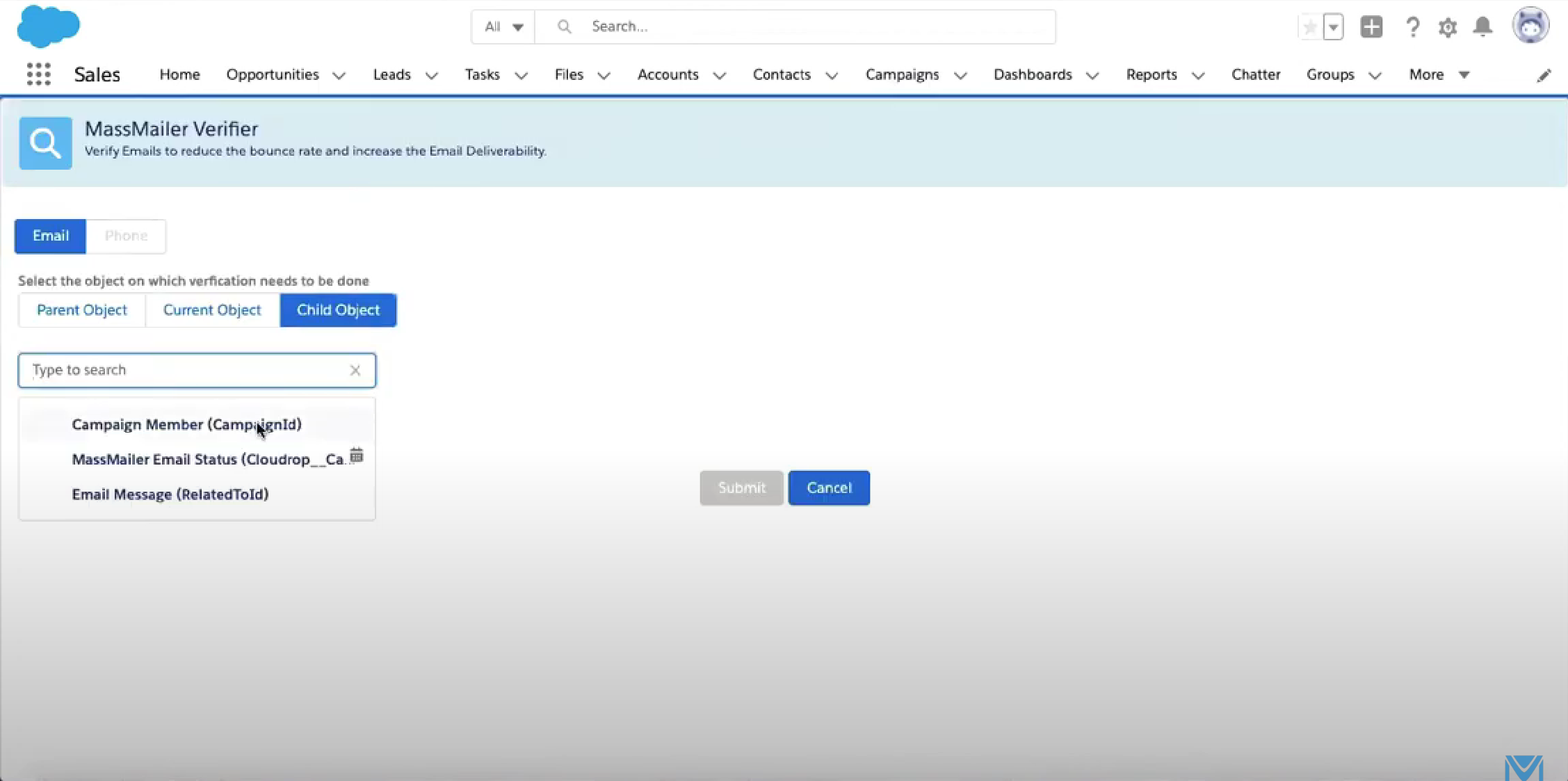1568x781 pixels.
Task: Open the notifications bell
Action: (1483, 27)
